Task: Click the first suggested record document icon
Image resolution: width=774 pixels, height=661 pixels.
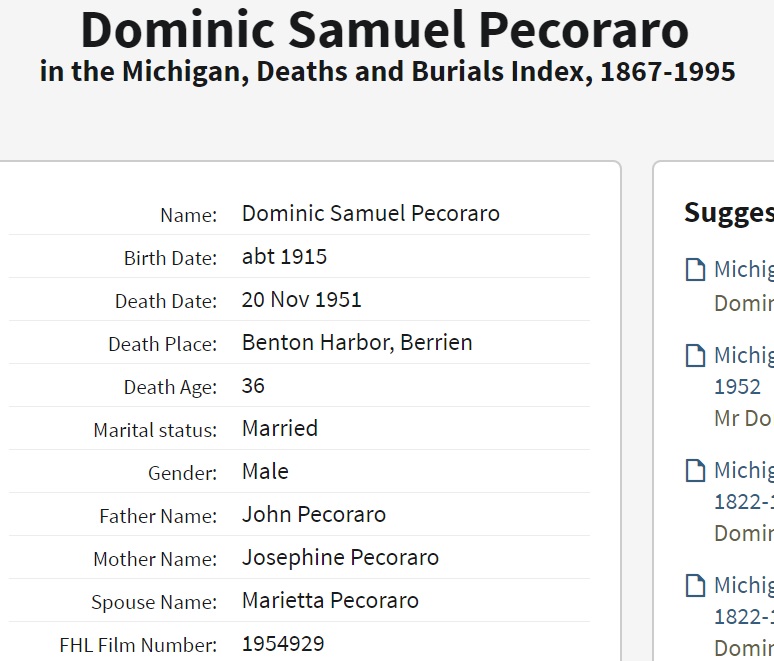Action: click(694, 270)
